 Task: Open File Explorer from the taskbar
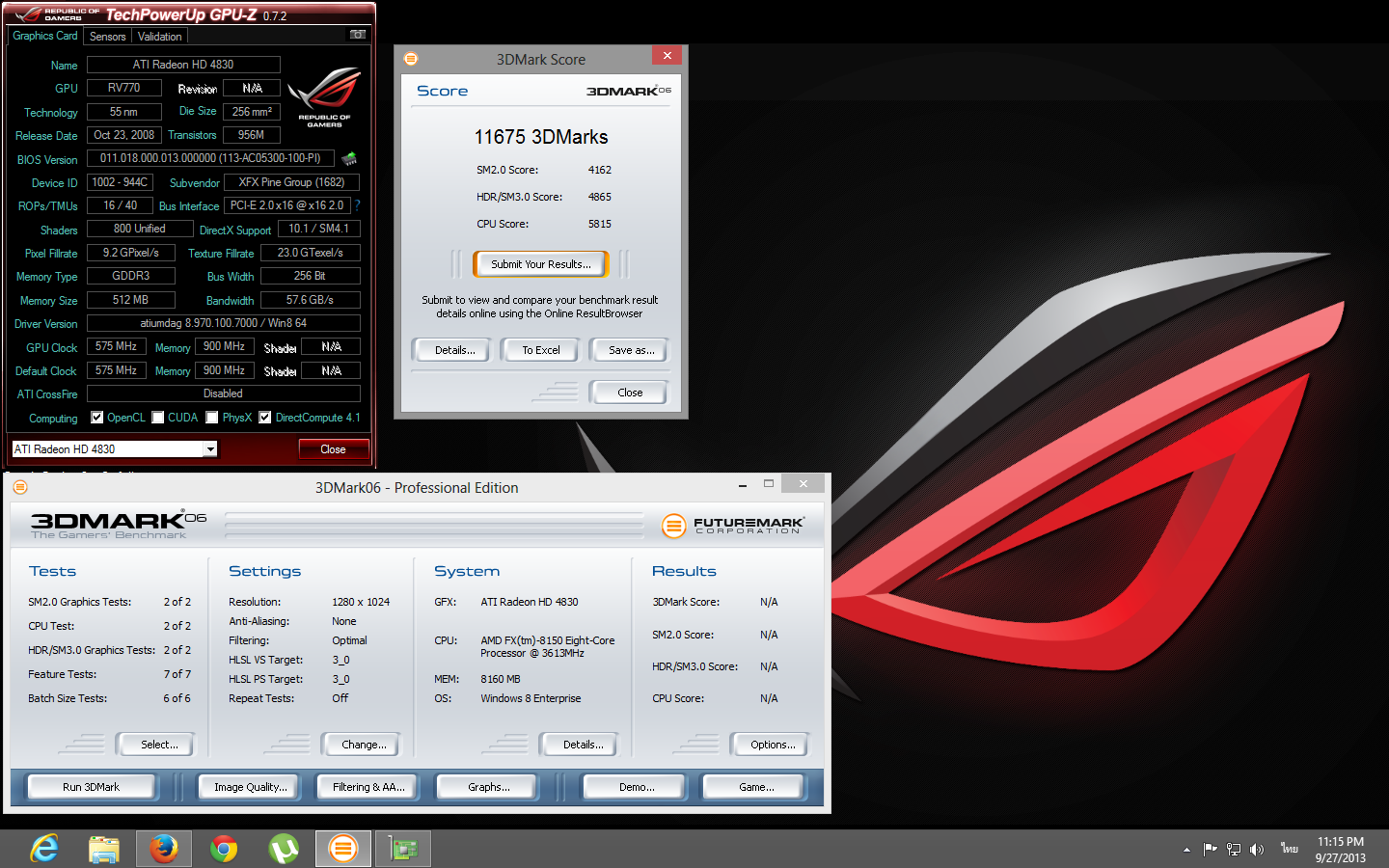[x=104, y=849]
